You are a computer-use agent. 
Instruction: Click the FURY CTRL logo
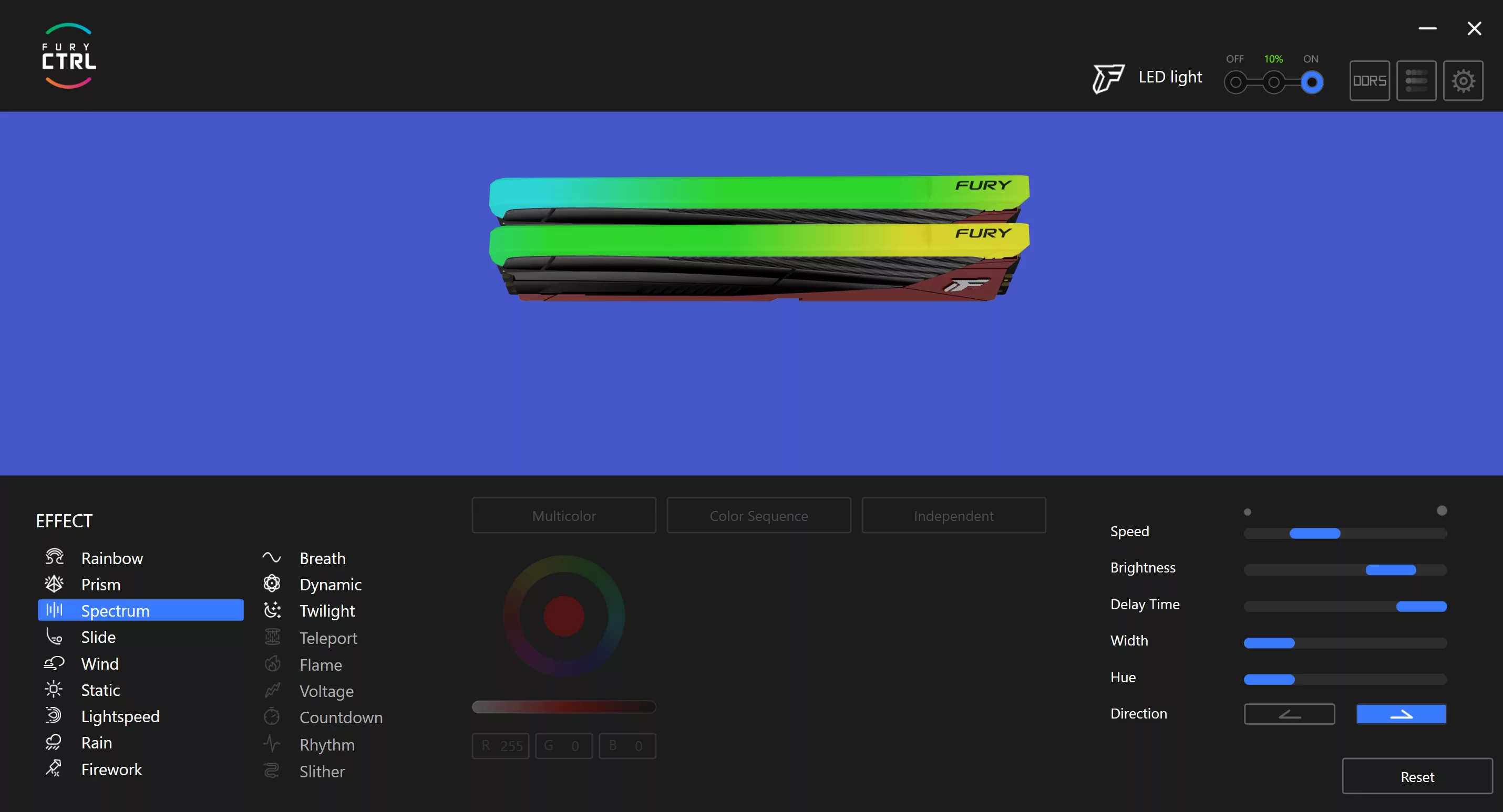coord(69,56)
